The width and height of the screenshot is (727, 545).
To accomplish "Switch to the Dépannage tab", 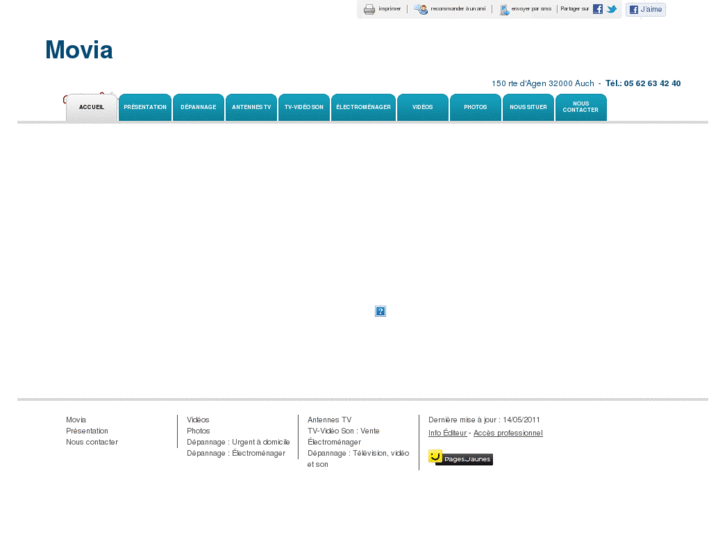I will pyautogui.click(x=198, y=108).
